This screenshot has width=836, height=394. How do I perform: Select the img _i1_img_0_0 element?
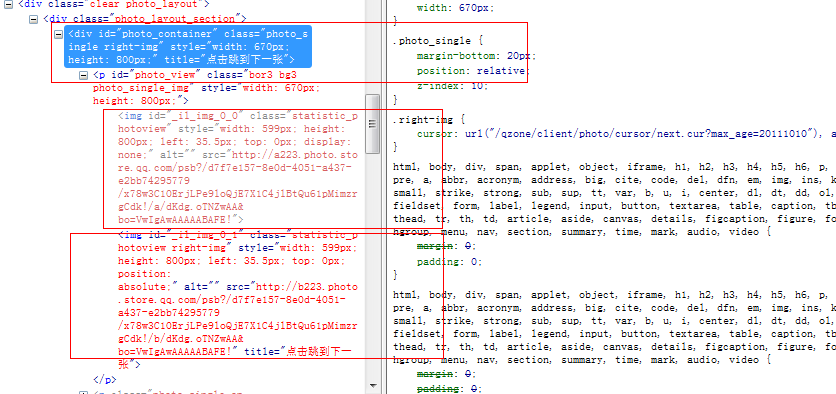click(x=238, y=167)
